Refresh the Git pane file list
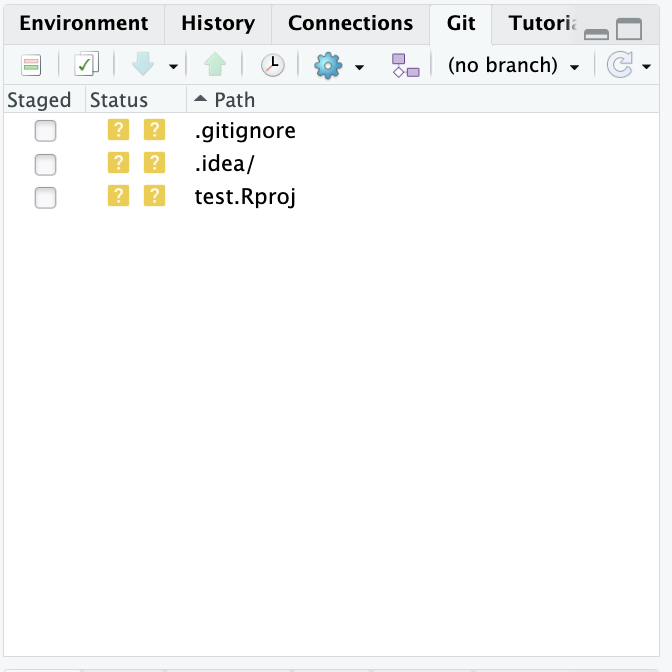The image size is (672, 672). pyautogui.click(x=620, y=65)
